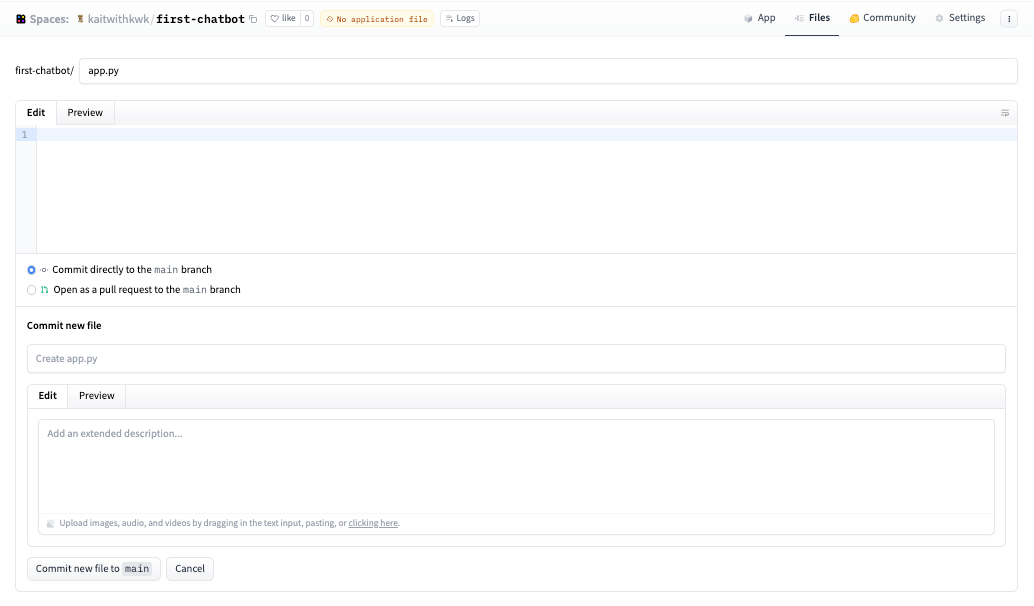Screen dimensions: 1034x606
Task: Click the image upload icon in description footer
Action: pos(51,524)
